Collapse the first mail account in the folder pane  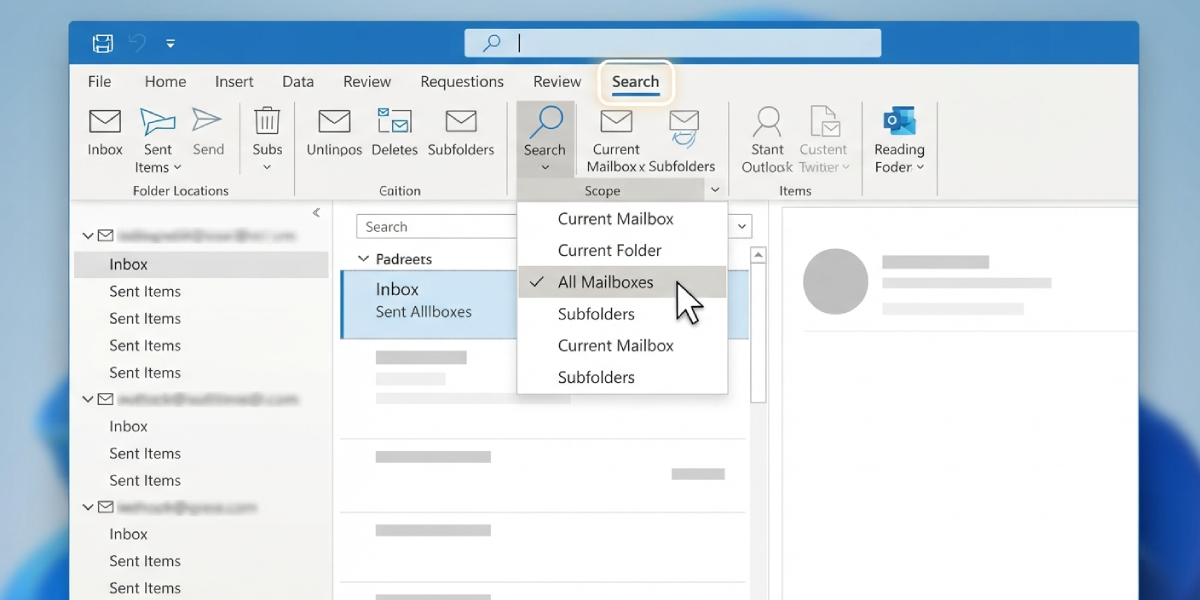(89, 236)
